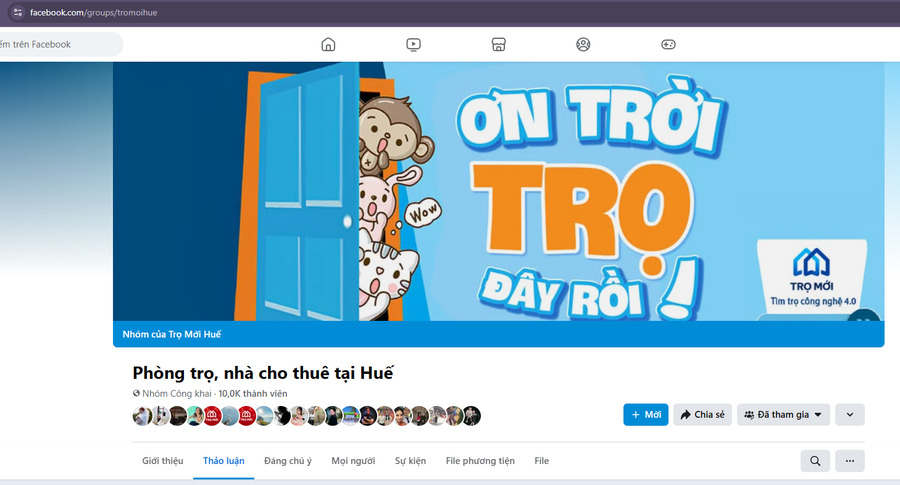
Task: Open the File phương tiện tab
Action: tap(480, 461)
